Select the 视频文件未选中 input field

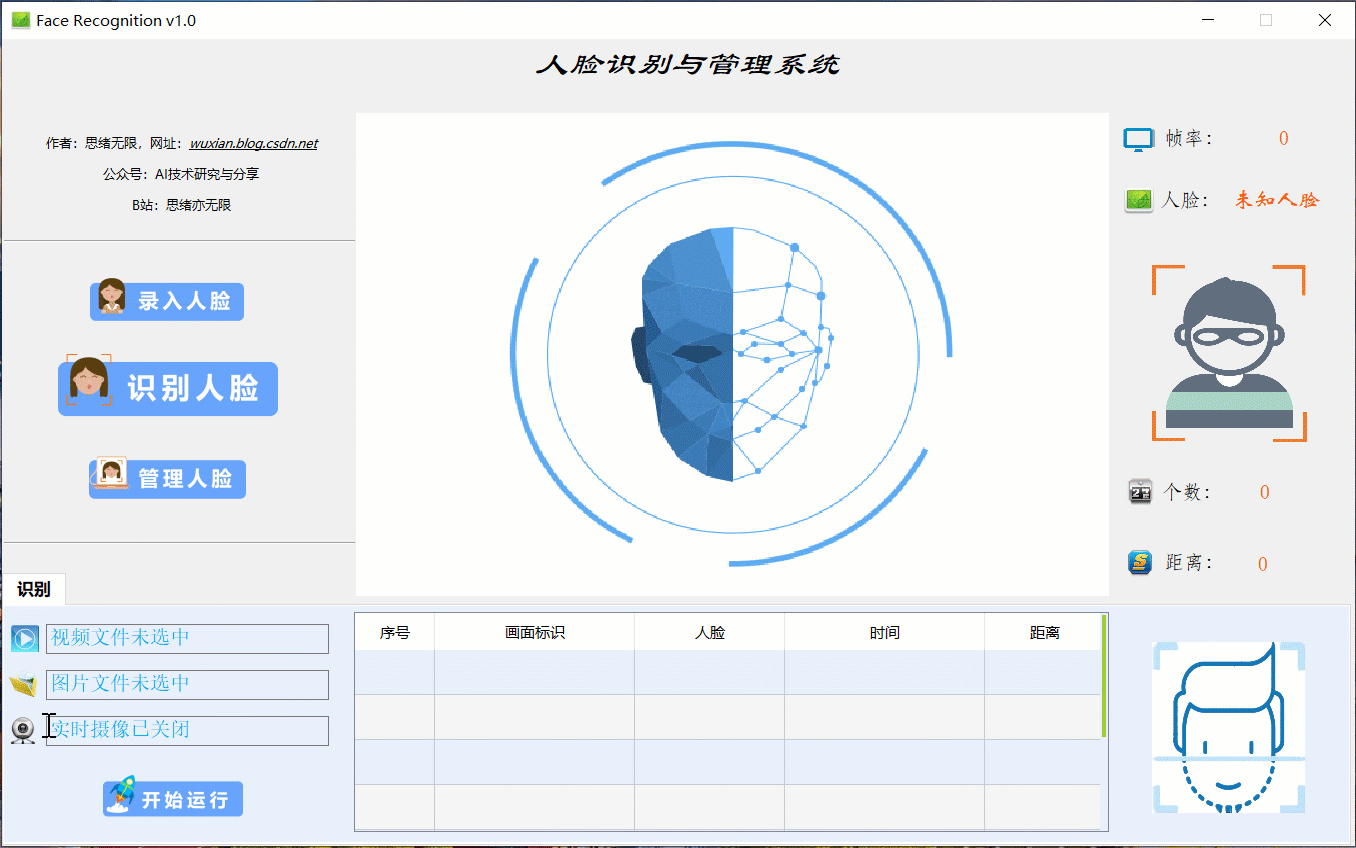pyautogui.click(x=187, y=638)
